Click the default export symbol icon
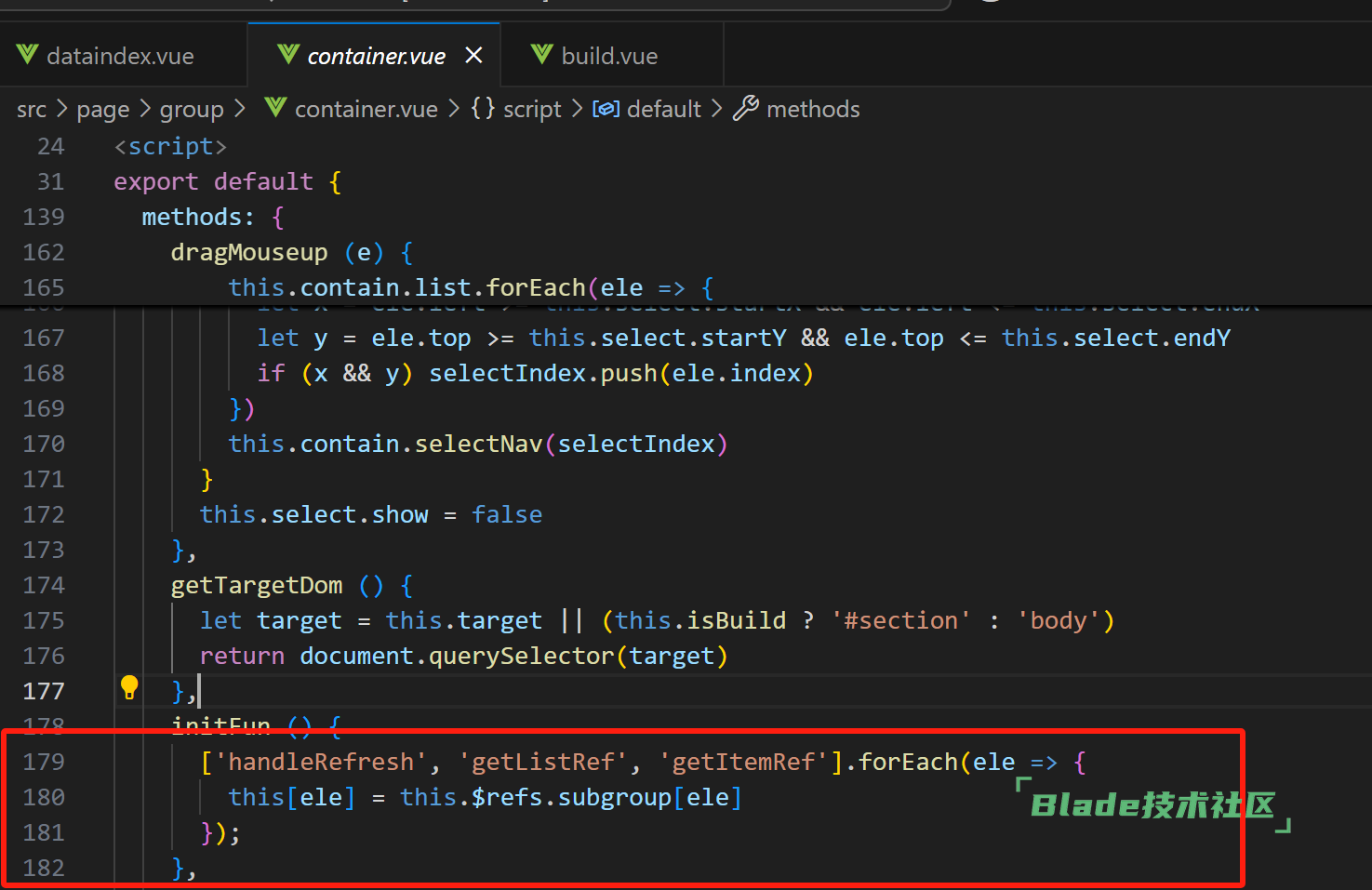 pyautogui.click(x=606, y=110)
